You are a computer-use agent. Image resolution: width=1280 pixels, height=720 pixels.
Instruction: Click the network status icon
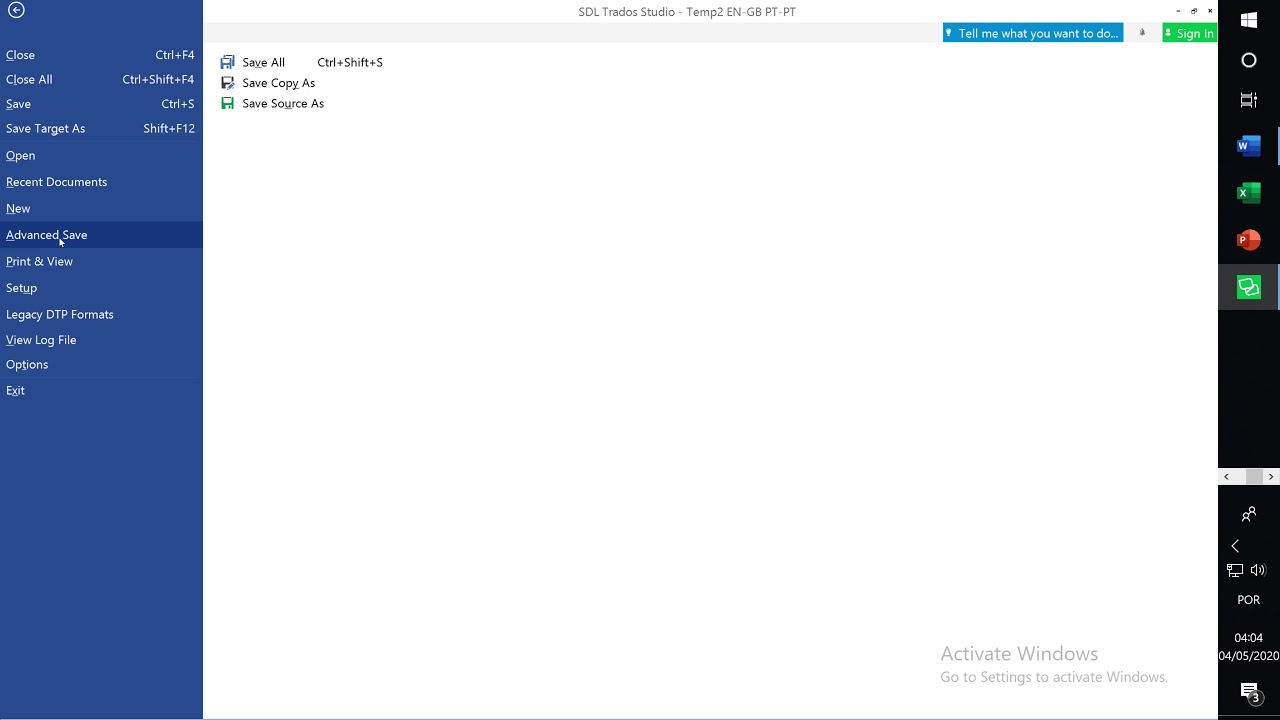pos(1235,570)
